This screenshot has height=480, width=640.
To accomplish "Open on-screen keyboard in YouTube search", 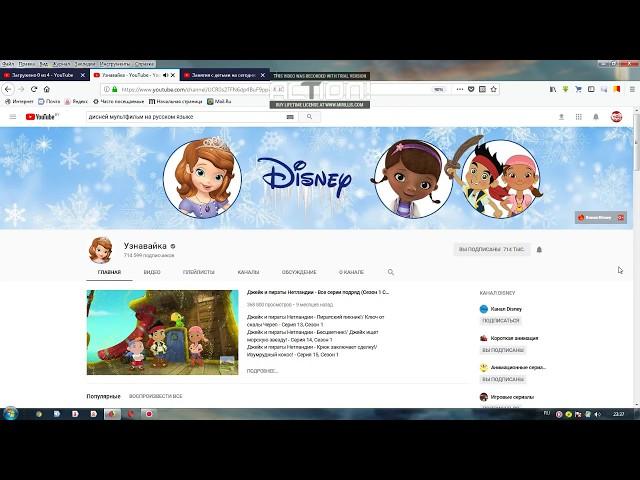I will [290, 117].
